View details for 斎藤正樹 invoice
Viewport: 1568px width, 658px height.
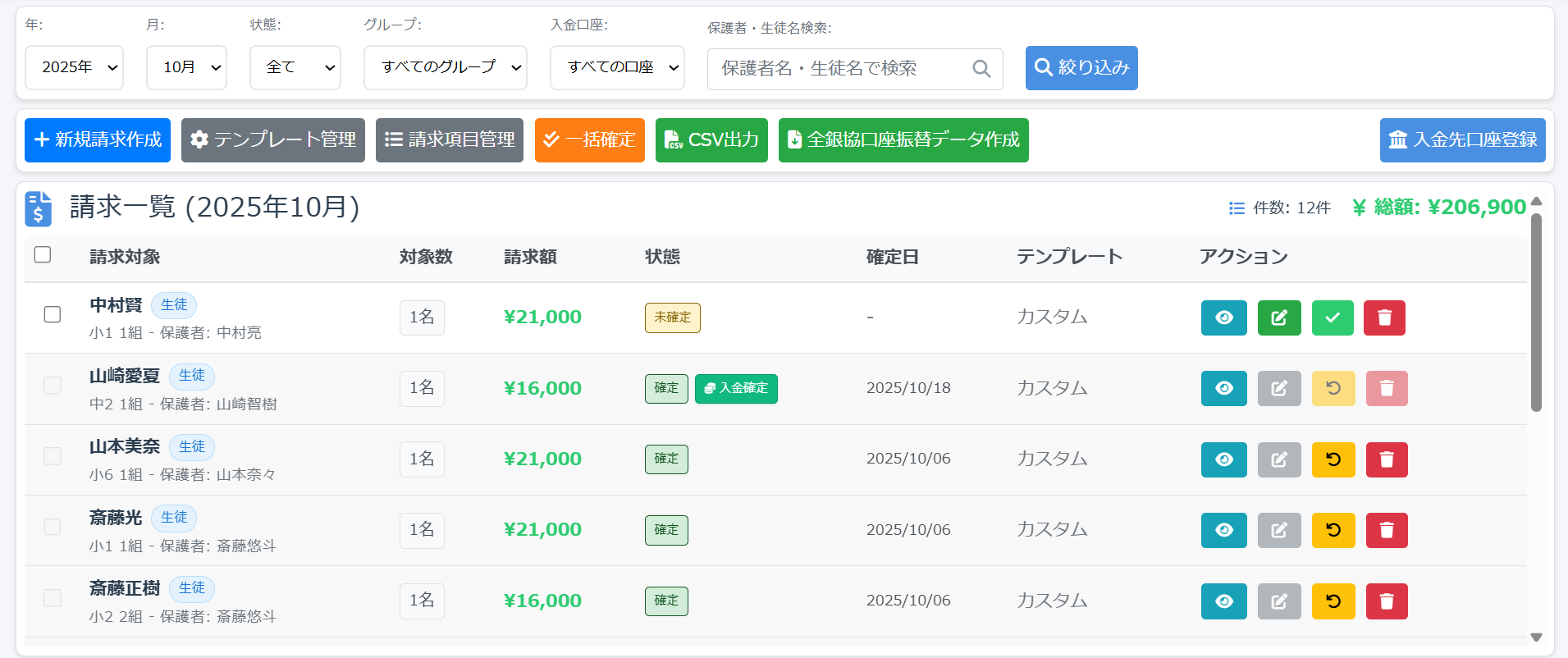tap(1223, 601)
